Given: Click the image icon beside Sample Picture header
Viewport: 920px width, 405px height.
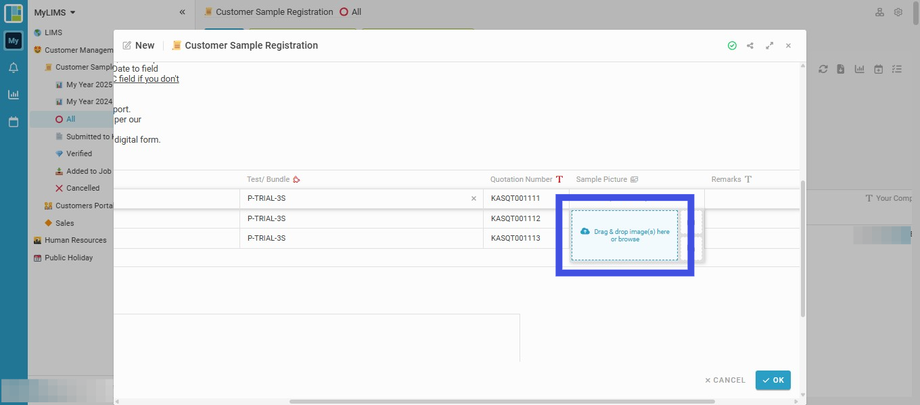Looking at the screenshot, I should (634, 179).
